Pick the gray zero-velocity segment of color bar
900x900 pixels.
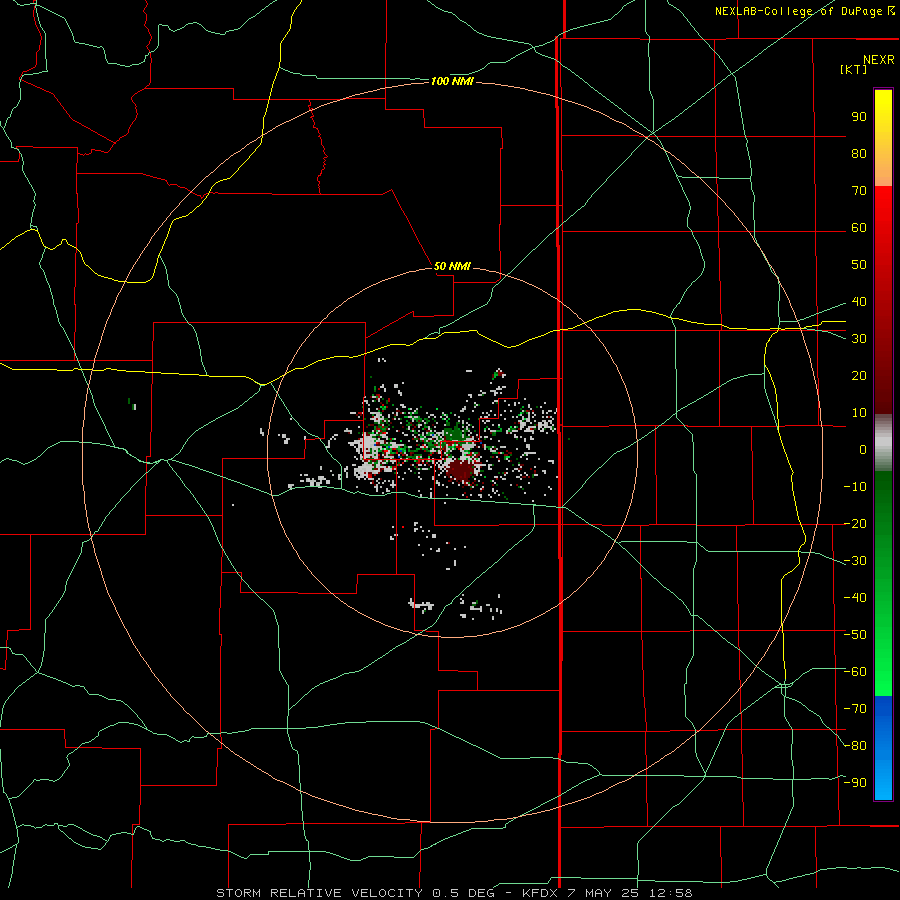(883, 443)
